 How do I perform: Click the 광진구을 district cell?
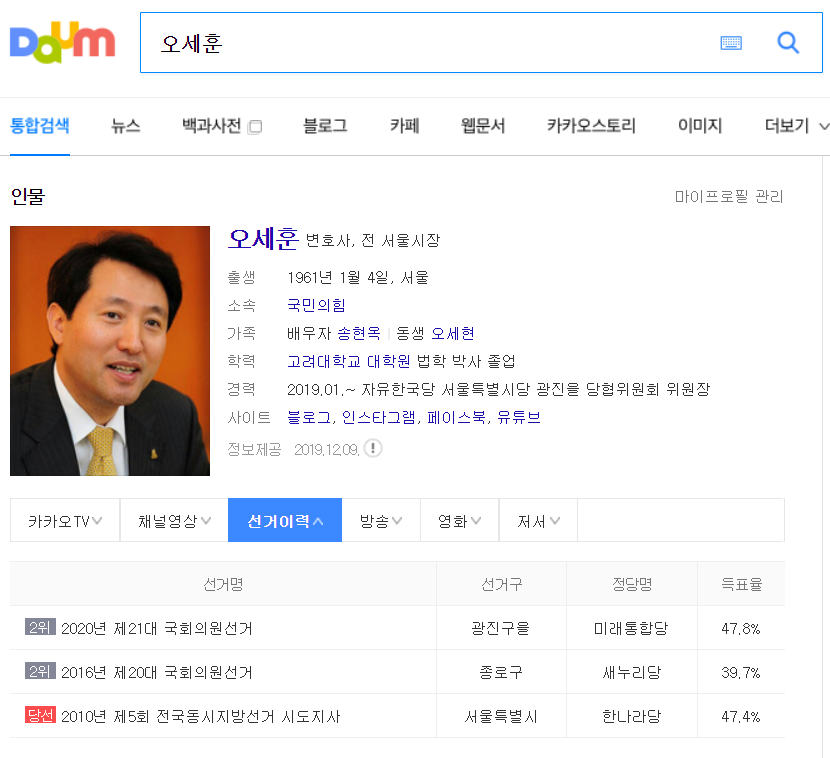(501, 628)
